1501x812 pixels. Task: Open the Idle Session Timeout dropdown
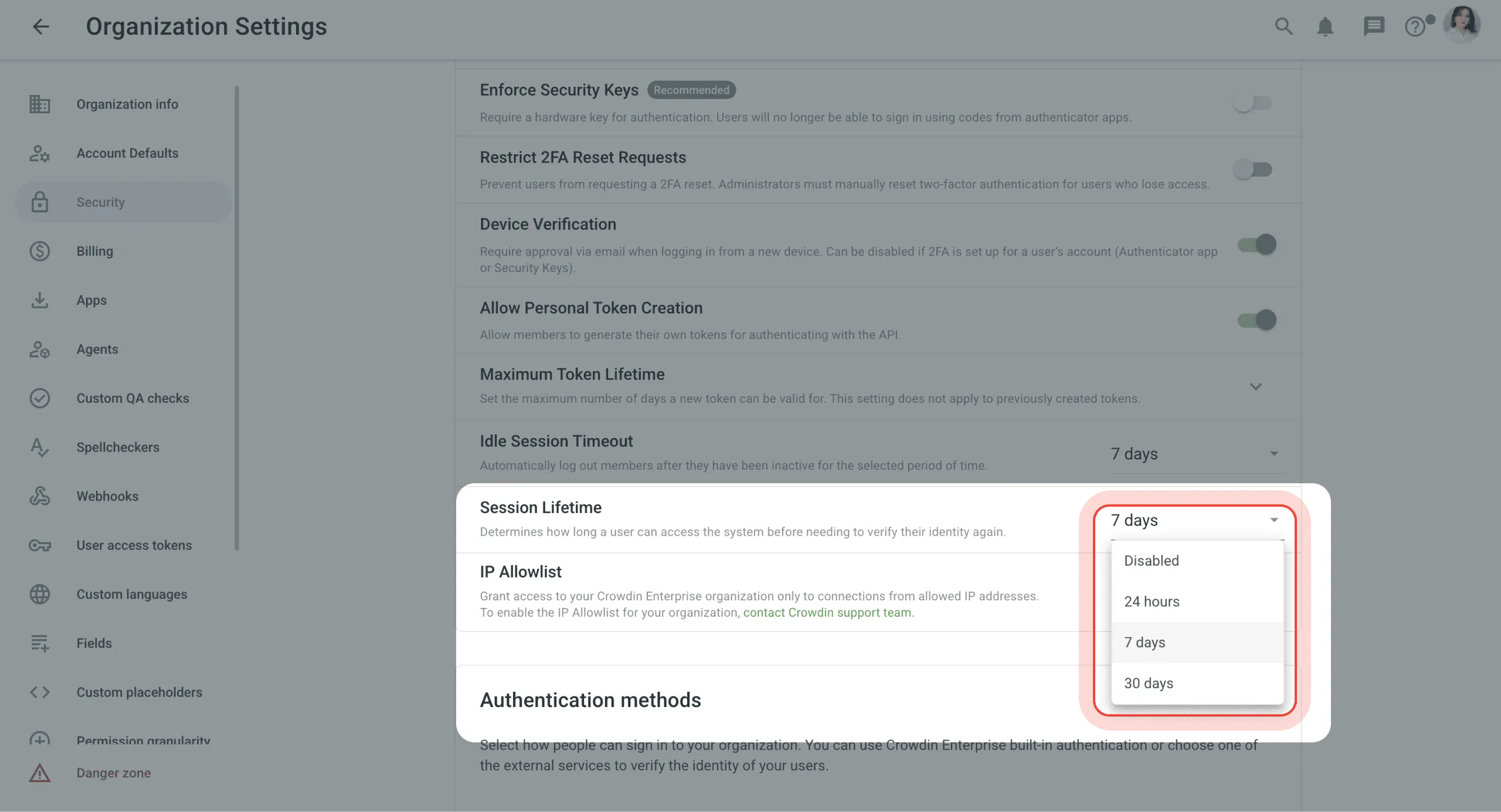click(1194, 454)
